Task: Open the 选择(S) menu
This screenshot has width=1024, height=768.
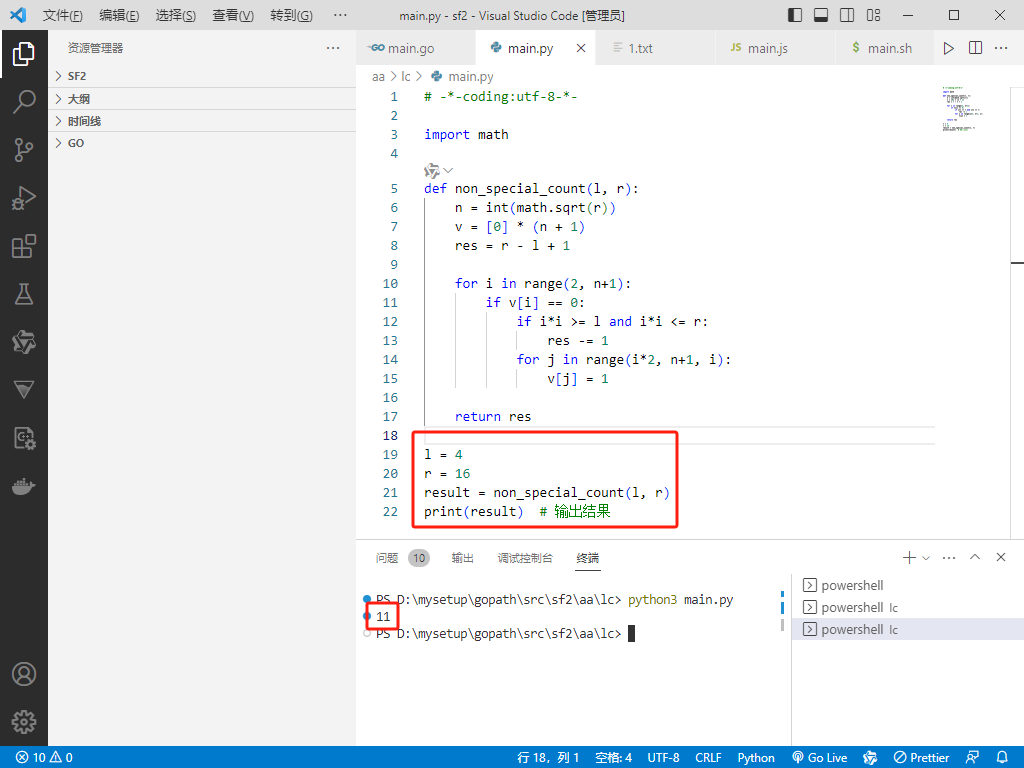Action: [176, 15]
